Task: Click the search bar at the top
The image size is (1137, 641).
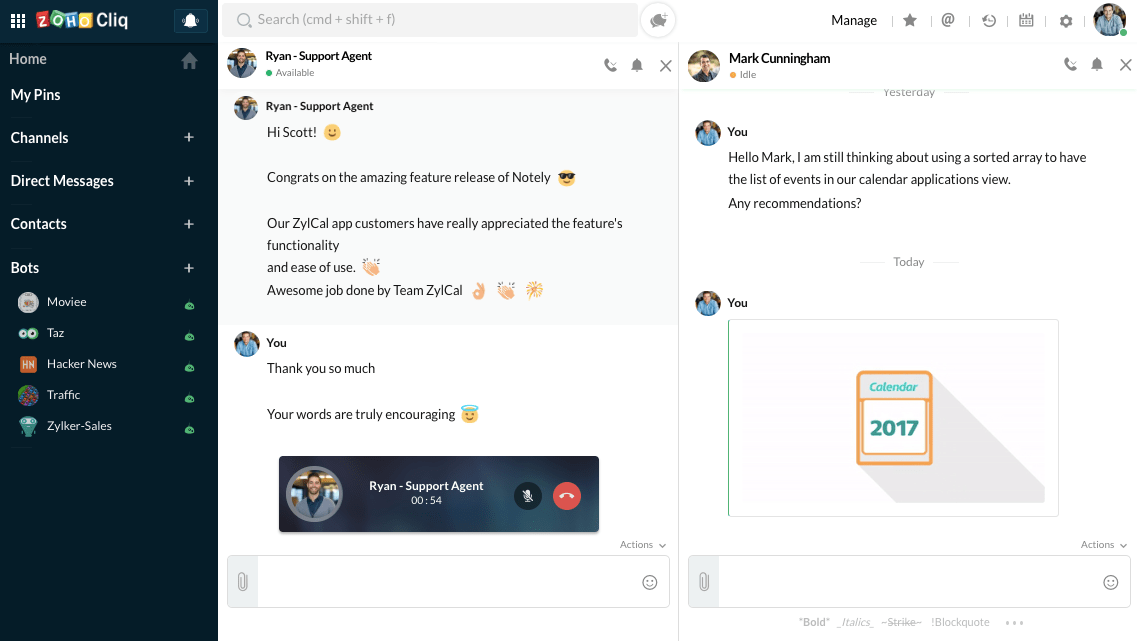Action: point(430,20)
